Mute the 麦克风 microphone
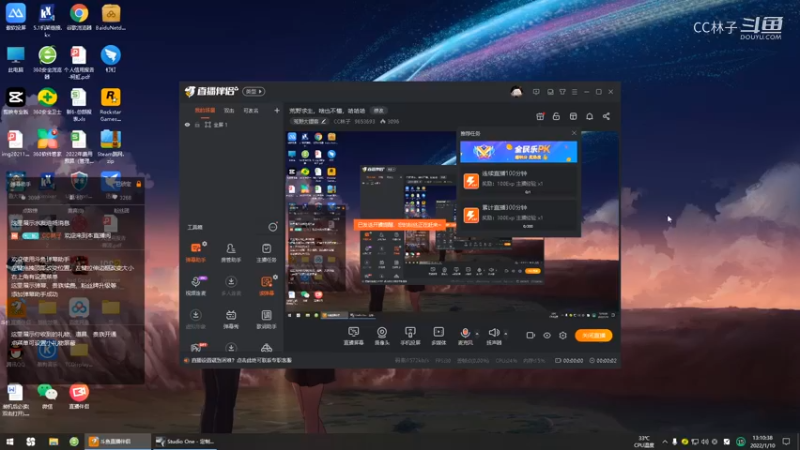The image size is (800, 450). tap(465, 336)
